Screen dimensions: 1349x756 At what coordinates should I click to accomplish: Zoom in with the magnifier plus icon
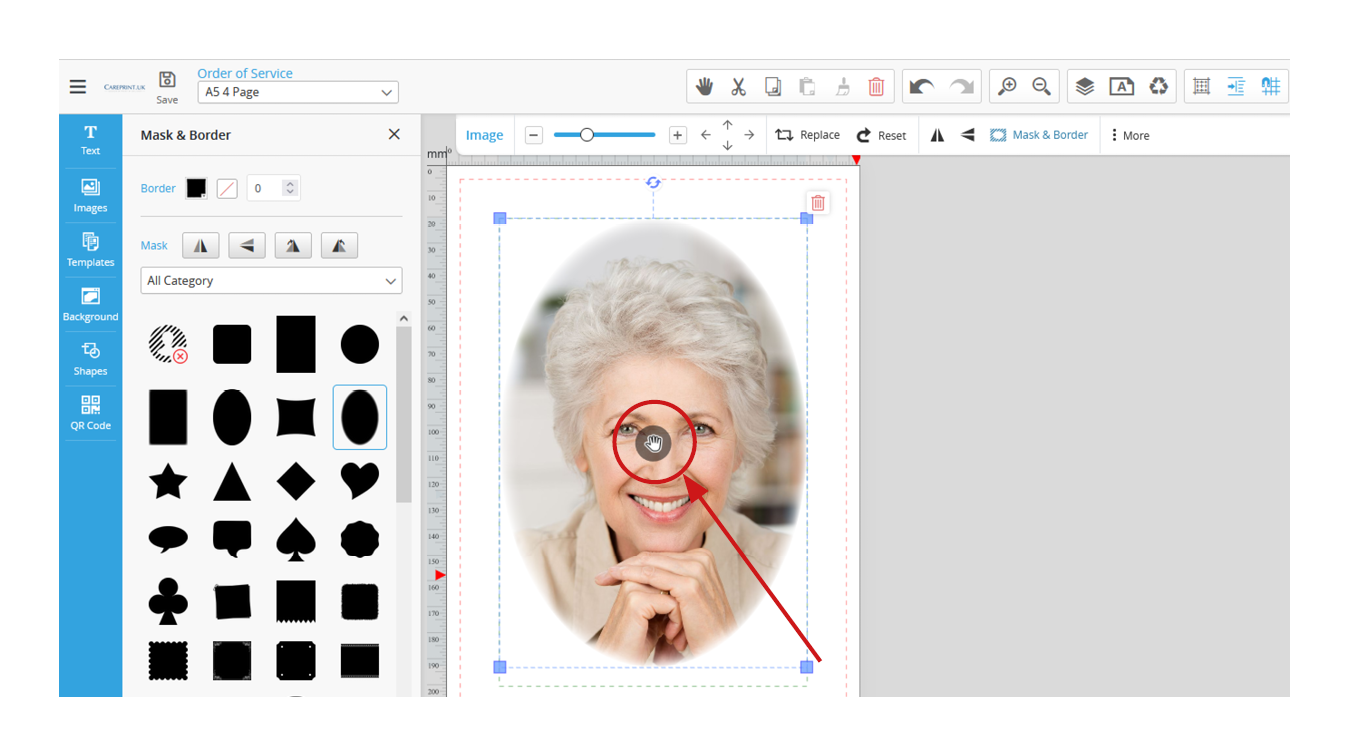coord(1007,87)
